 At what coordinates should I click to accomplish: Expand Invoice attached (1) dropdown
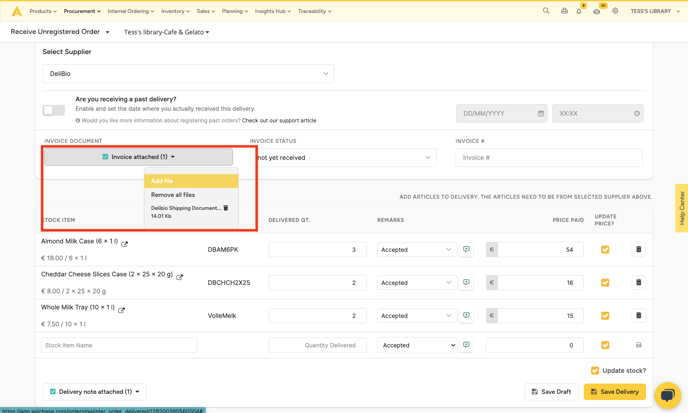pos(138,157)
